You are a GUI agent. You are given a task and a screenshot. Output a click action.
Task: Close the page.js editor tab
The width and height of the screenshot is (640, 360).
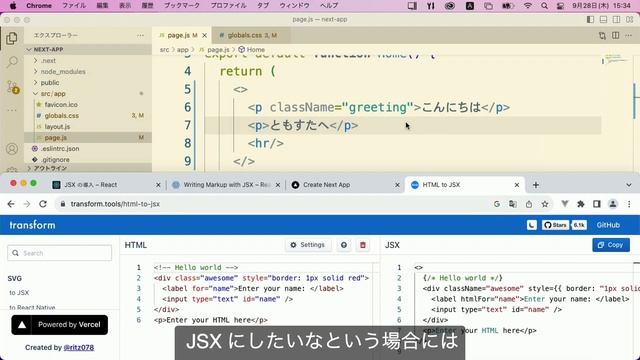(x=204, y=36)
